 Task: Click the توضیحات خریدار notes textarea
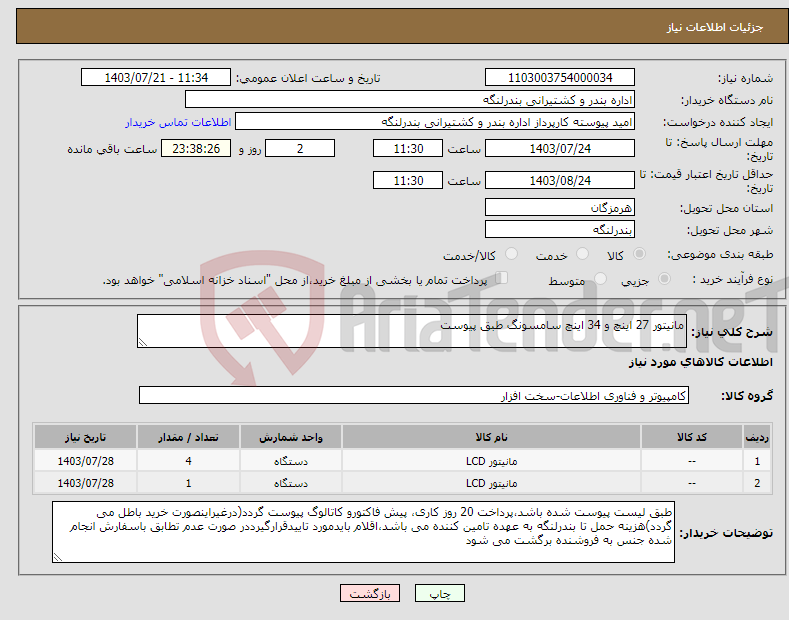[x=363, y=532]
